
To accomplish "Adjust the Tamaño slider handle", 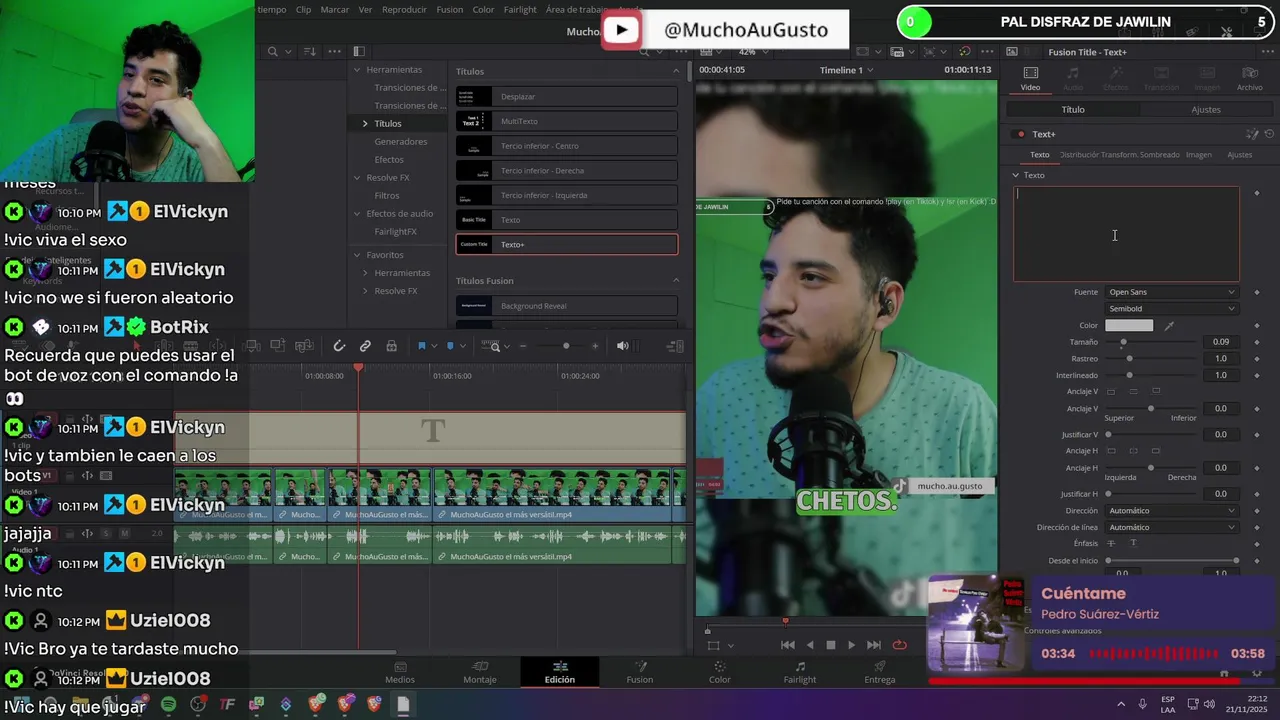I will click(x=1123, y=342).
